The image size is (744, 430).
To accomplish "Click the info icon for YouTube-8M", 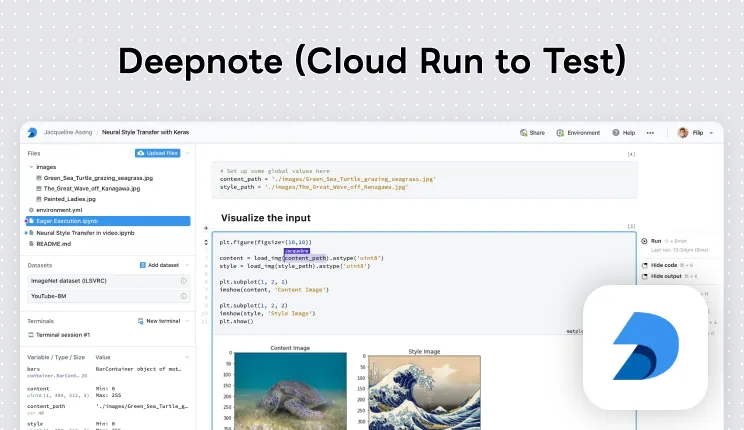I will [x=184, y=296].
